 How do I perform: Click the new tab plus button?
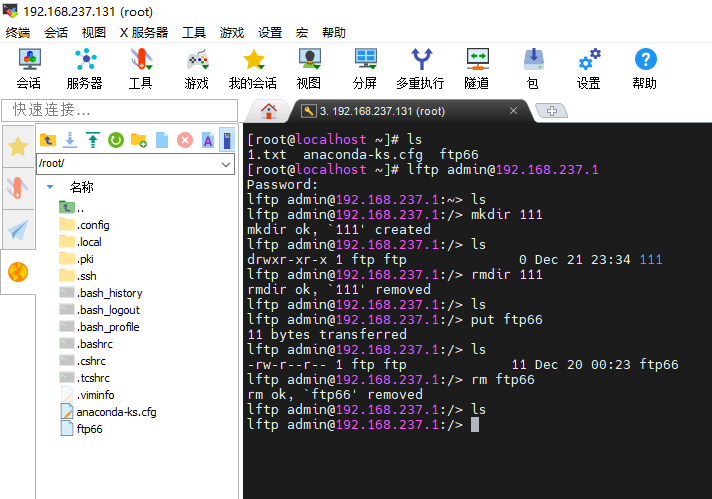click(551, 110)
